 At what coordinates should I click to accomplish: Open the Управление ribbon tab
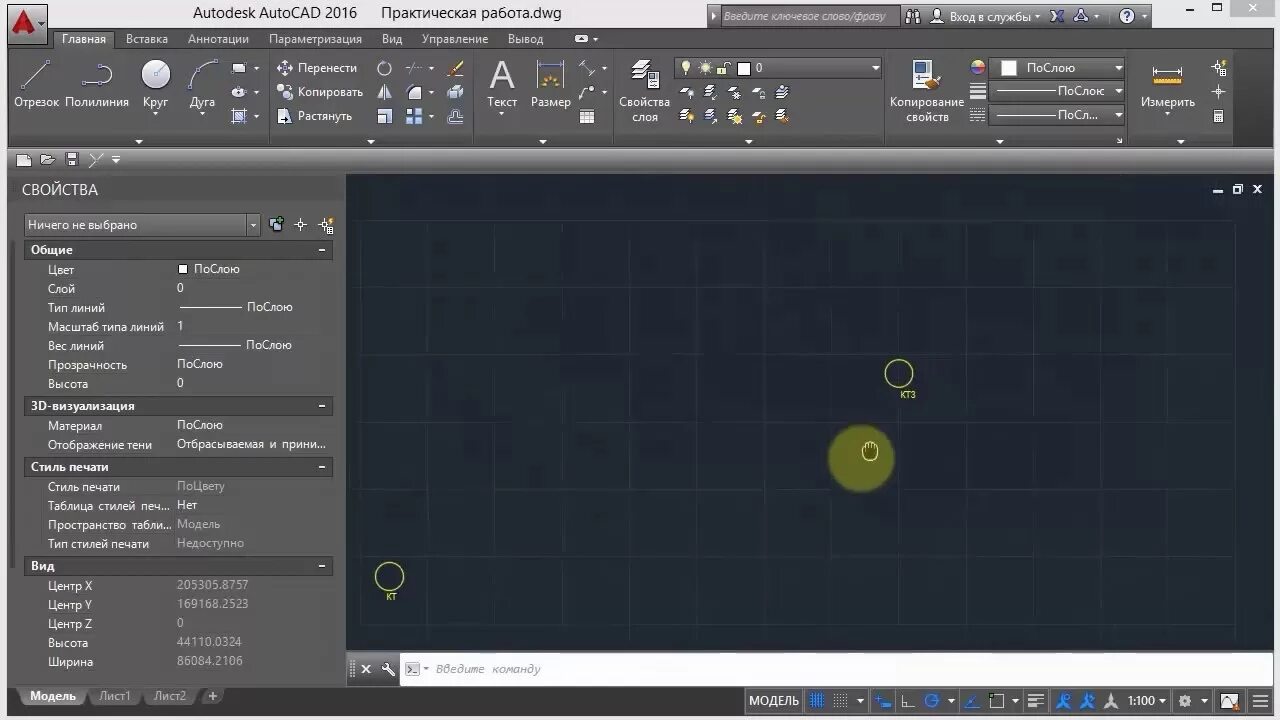pyautogui.click(x=455, y=39)
